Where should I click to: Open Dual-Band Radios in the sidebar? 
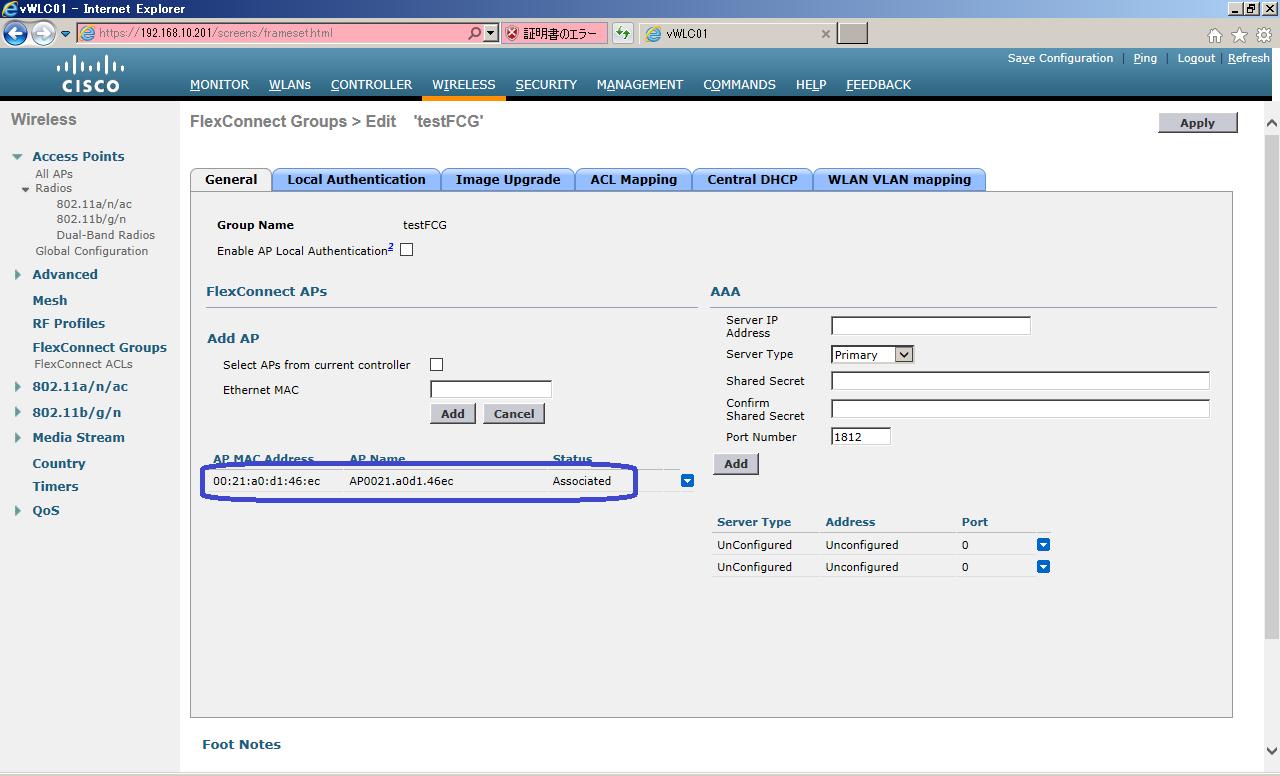tap(106, 235)
